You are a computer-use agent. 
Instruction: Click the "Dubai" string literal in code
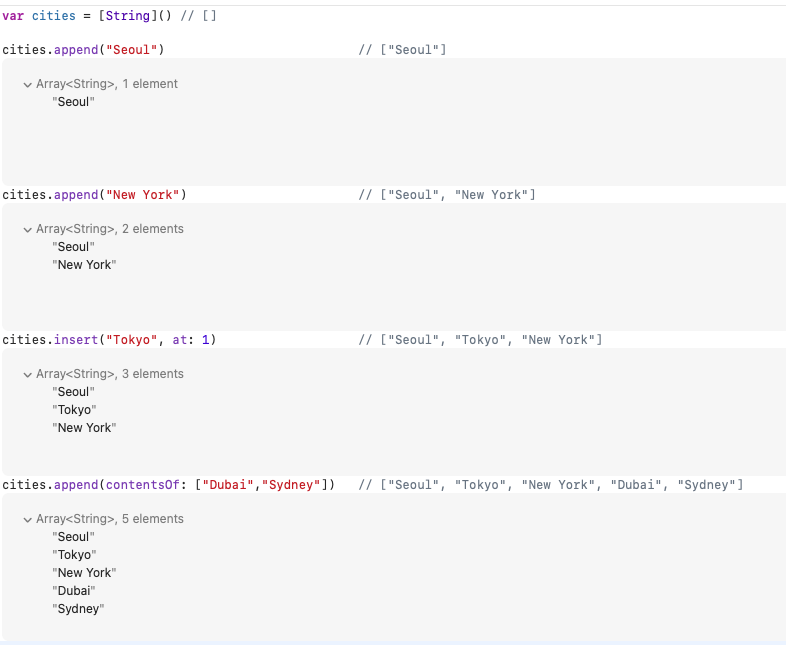pos(228,485)
